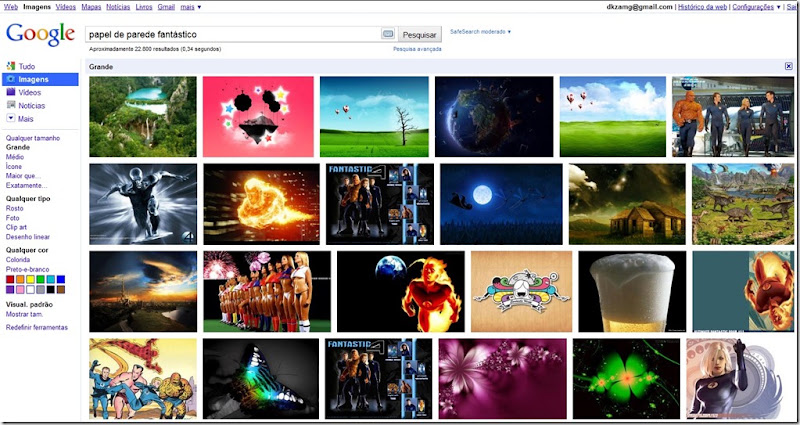Pick the orange color swatch
The width and height of the screenshot is (800, 425).
coord(20,279)
